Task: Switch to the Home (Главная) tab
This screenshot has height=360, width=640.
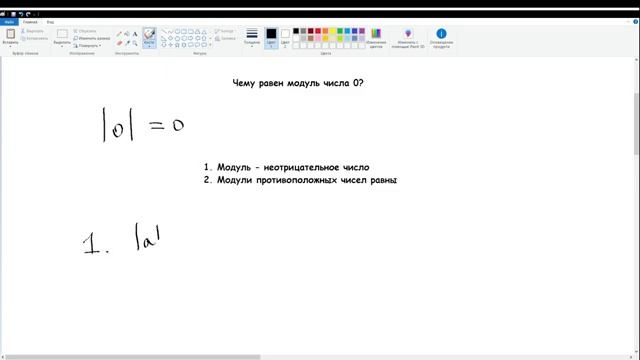Action: click(x=30, y=22)
